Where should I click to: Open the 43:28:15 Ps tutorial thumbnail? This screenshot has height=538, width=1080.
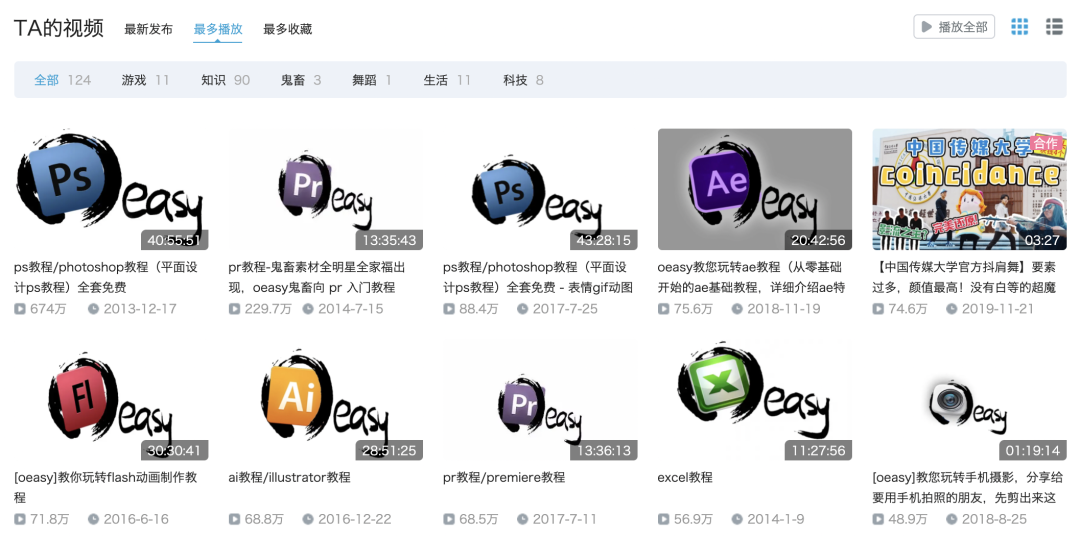[x=540, y=189]
